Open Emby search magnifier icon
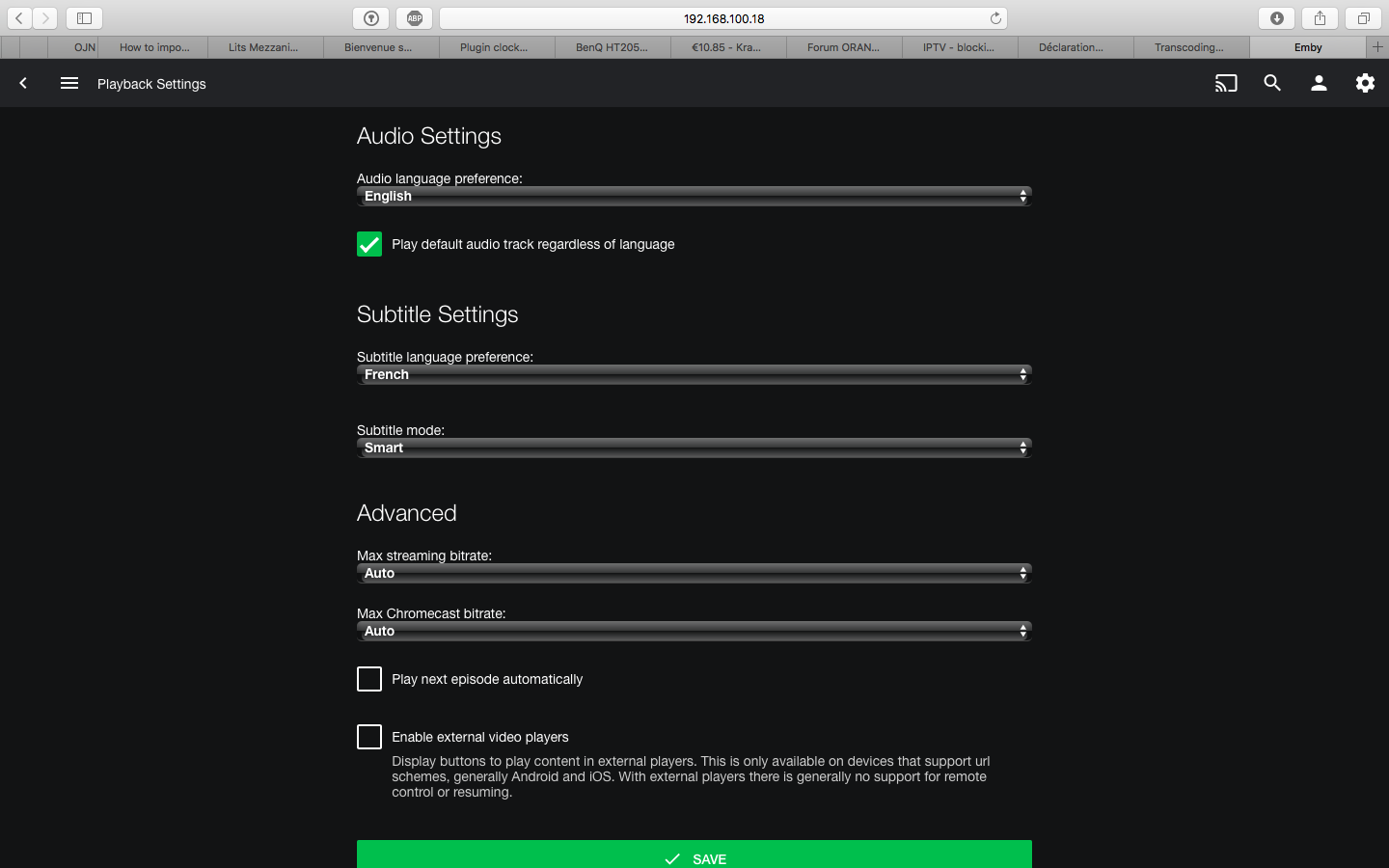This screenshot has width=1389, height=868. click(1272, 84)
